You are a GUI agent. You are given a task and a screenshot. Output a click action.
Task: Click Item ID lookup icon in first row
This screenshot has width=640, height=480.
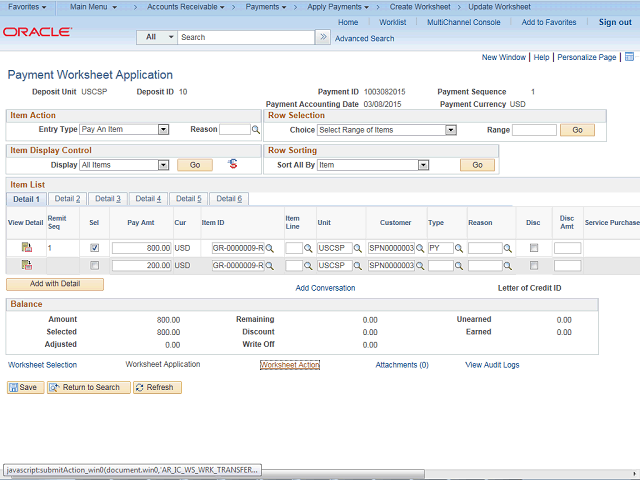(270, 248)
